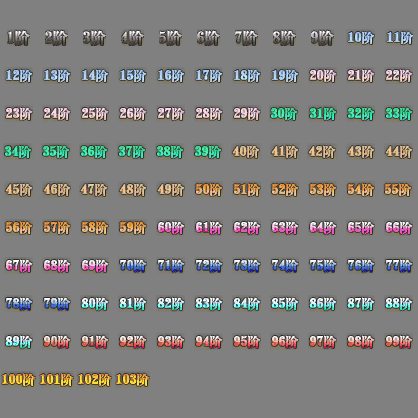Click the 66阶 label
This screenshot has width=418, height=418.
pyautogui.click(x=398, y=228)
